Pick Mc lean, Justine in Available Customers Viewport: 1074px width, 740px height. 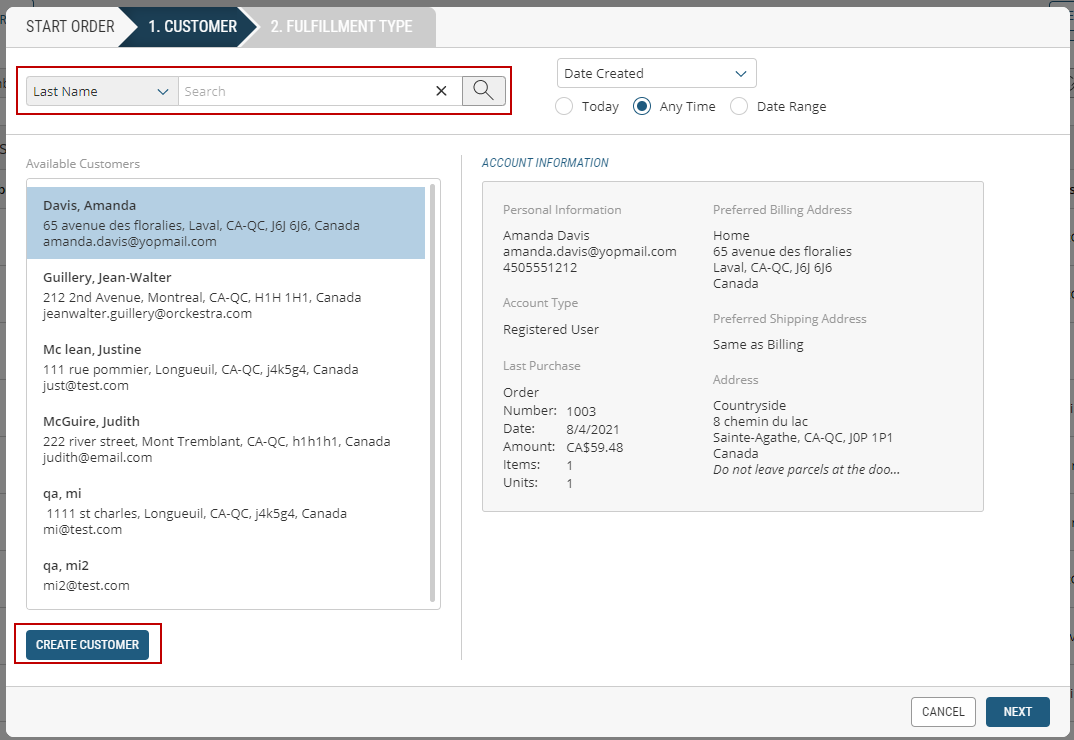click(226, 367)
